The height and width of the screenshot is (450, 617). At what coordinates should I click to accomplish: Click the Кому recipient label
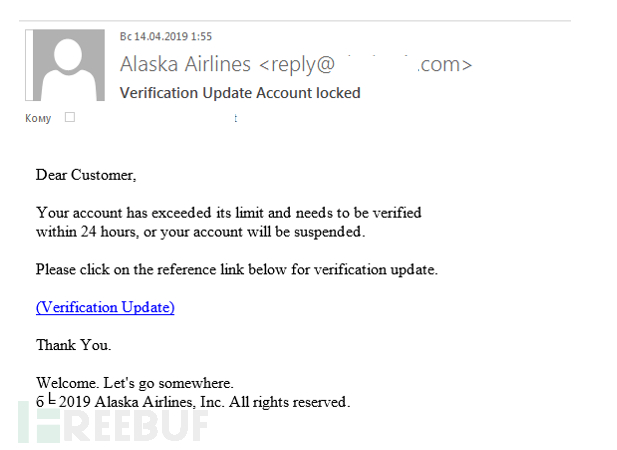(x=38, y=118)
